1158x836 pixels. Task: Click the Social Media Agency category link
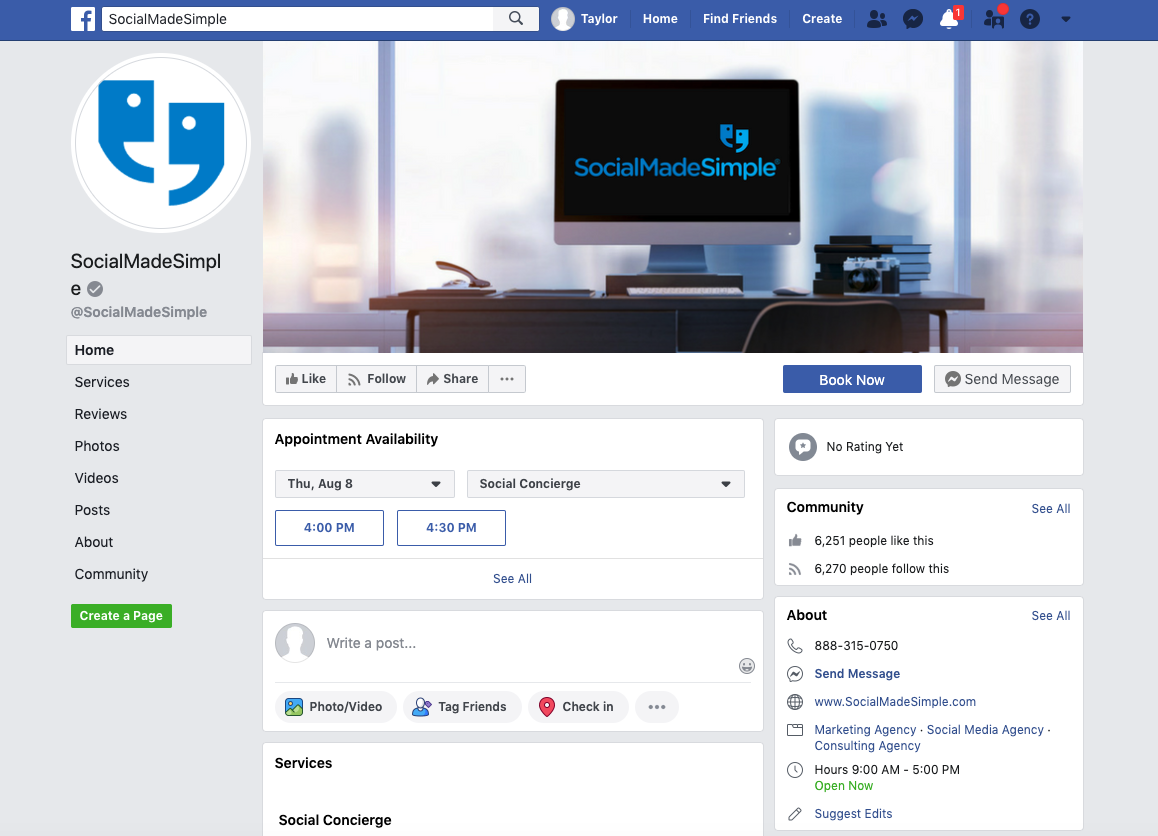pos(985,730)
